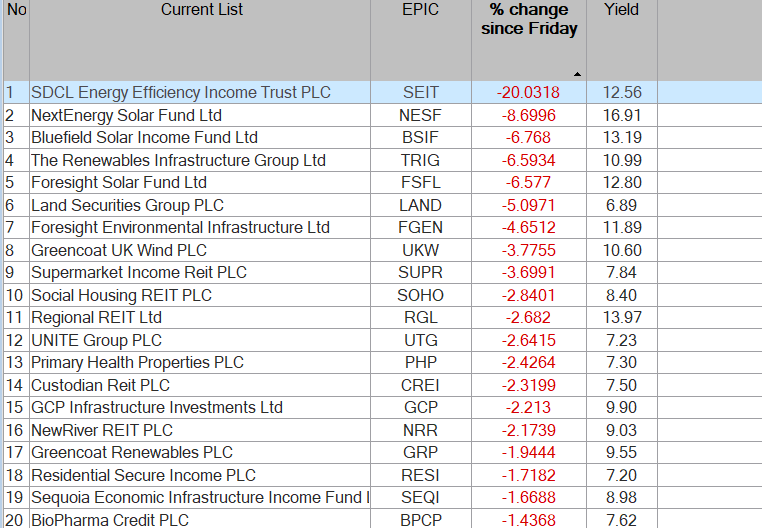Open NextEnergy Solar Fund Ltd entry
The width and height of the screenshot is (762, 528).
point(126,115)
